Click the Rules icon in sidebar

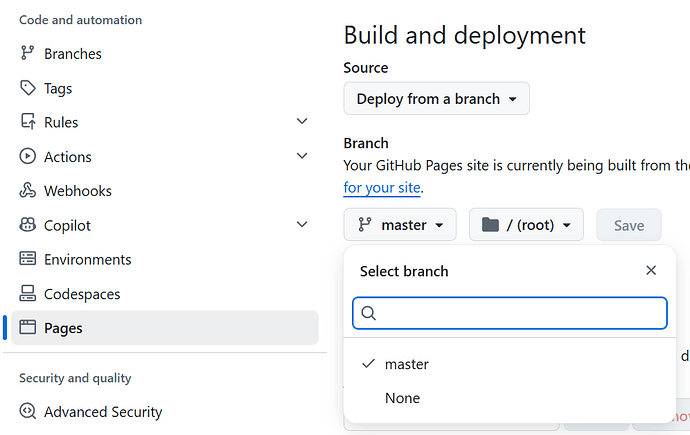click(x=27, y=121)
